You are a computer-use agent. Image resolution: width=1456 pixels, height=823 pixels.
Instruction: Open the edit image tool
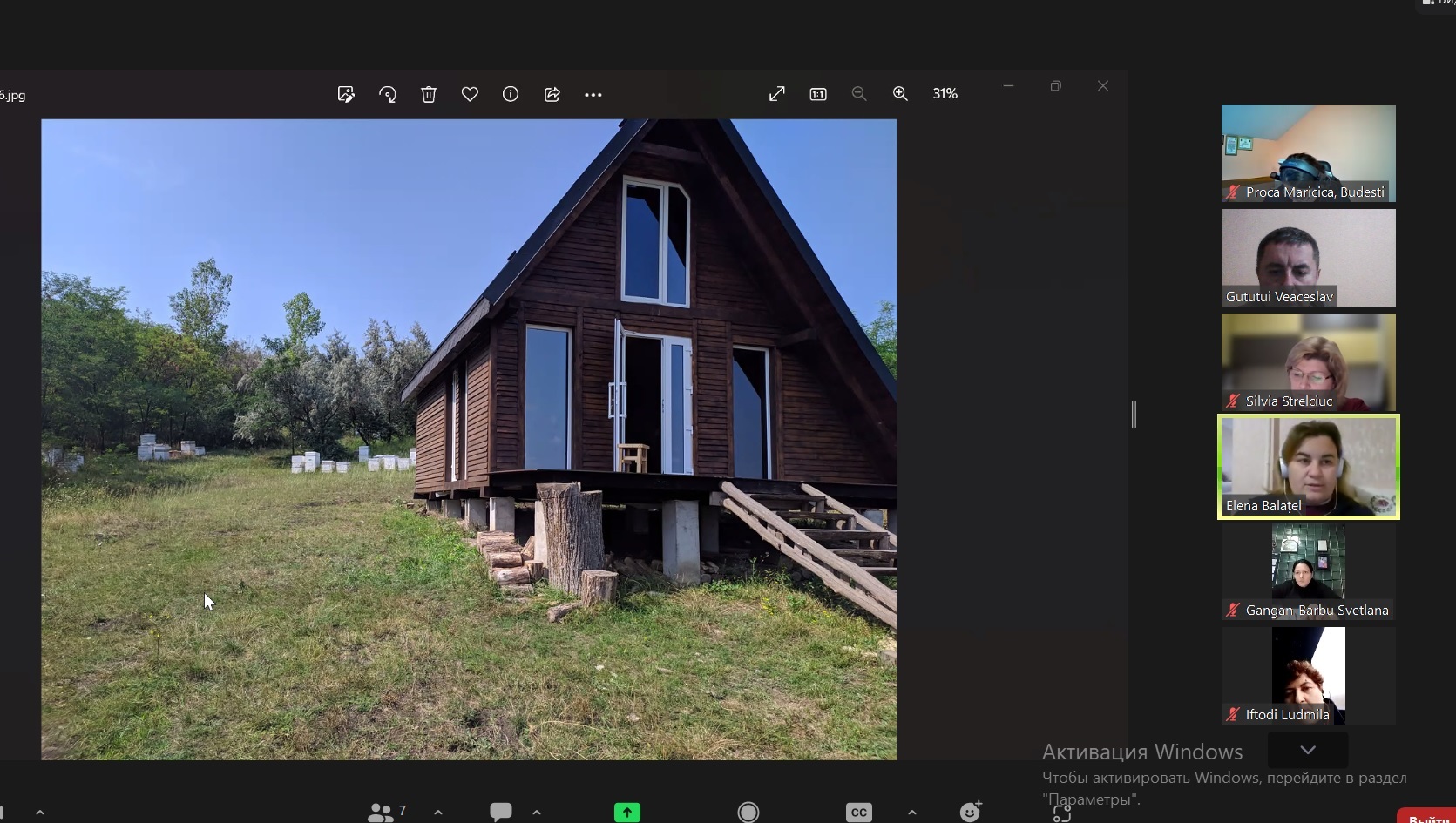point(346,94)
